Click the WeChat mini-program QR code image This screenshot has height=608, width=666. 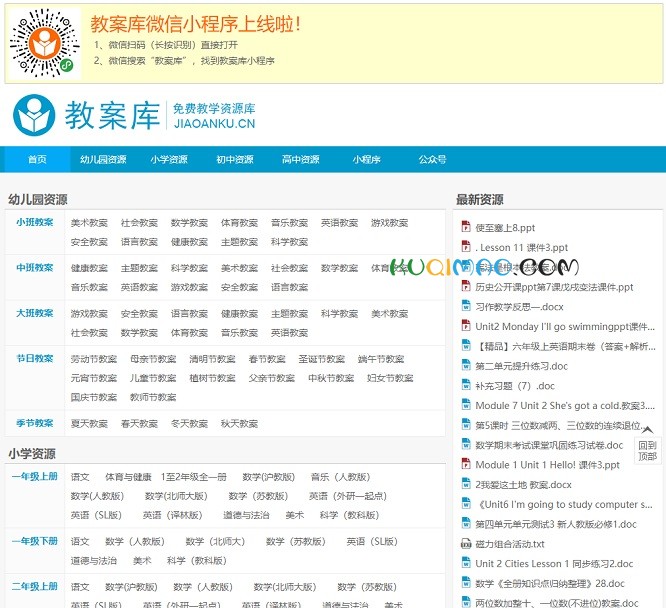44,44
